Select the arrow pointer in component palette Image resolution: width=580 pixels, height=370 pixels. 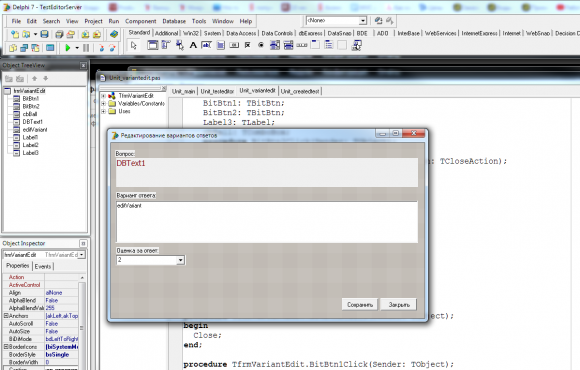coord(134,46)
